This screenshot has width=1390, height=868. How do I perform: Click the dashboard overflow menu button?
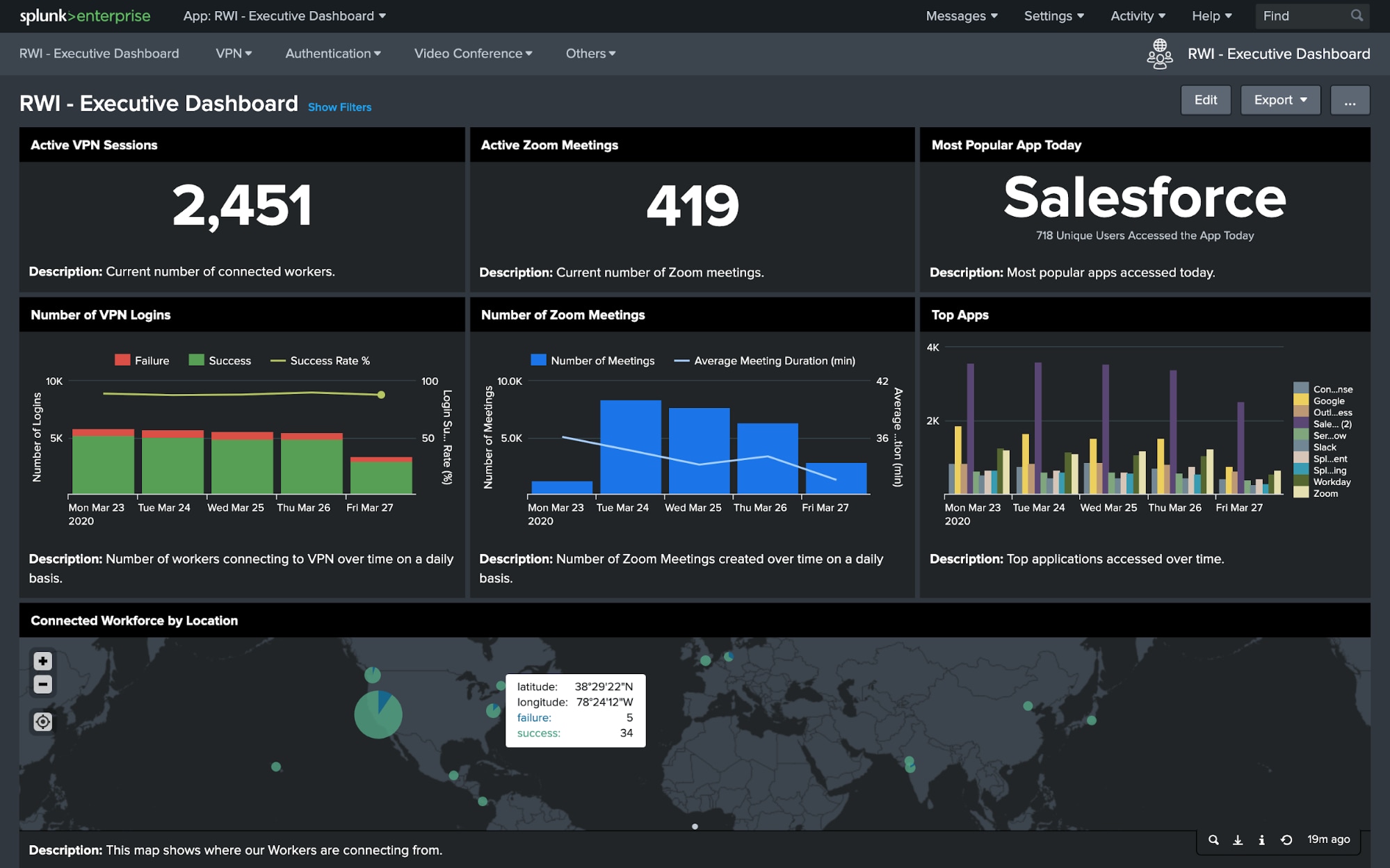[x=1350, y=99]
